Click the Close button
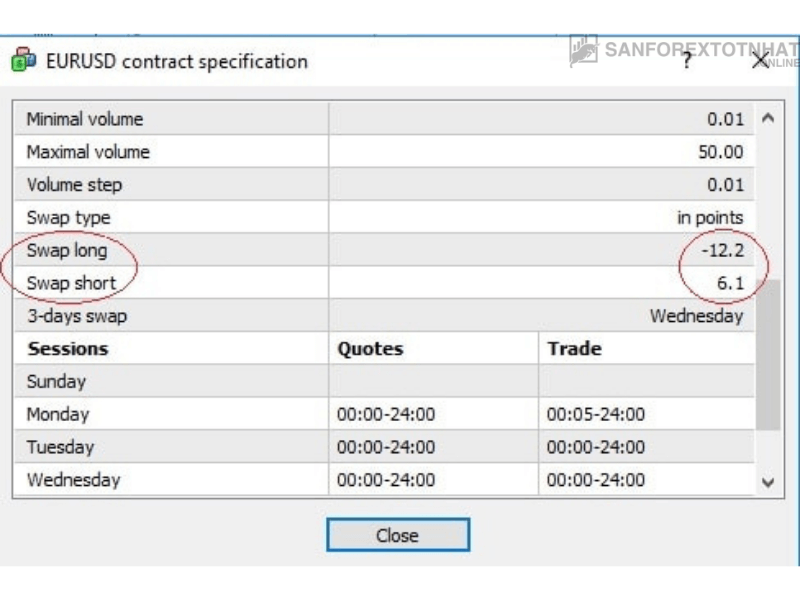Image resolution: width=800 pixels, height=600 pixels. click(x=398, y=535)
